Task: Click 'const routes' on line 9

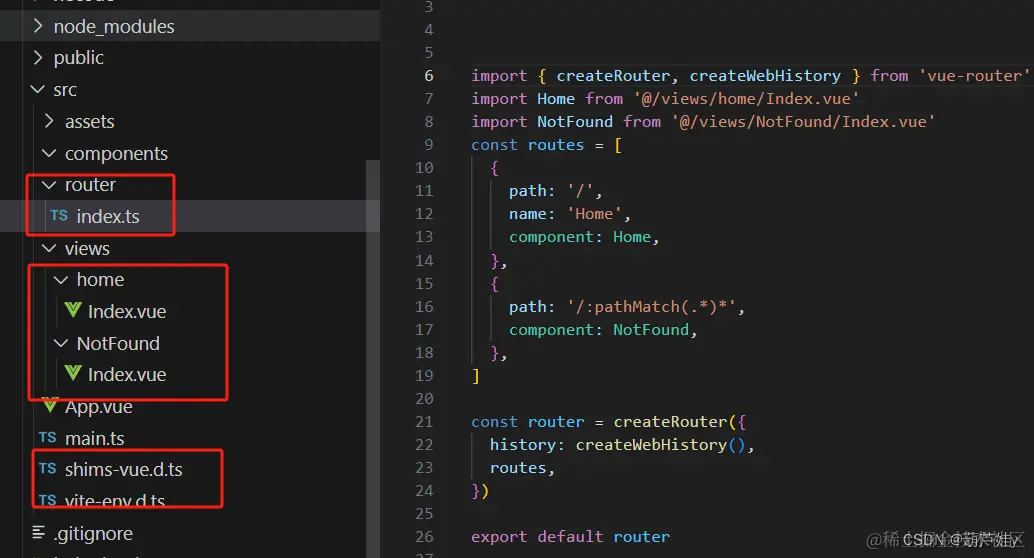Action: pos(528,145)
